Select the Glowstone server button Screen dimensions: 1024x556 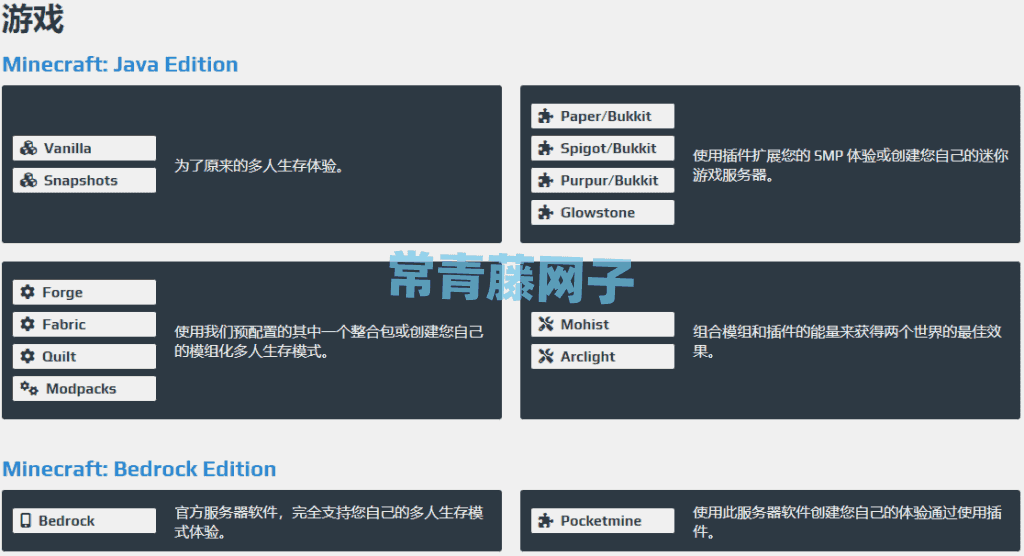tap(603, 212)
